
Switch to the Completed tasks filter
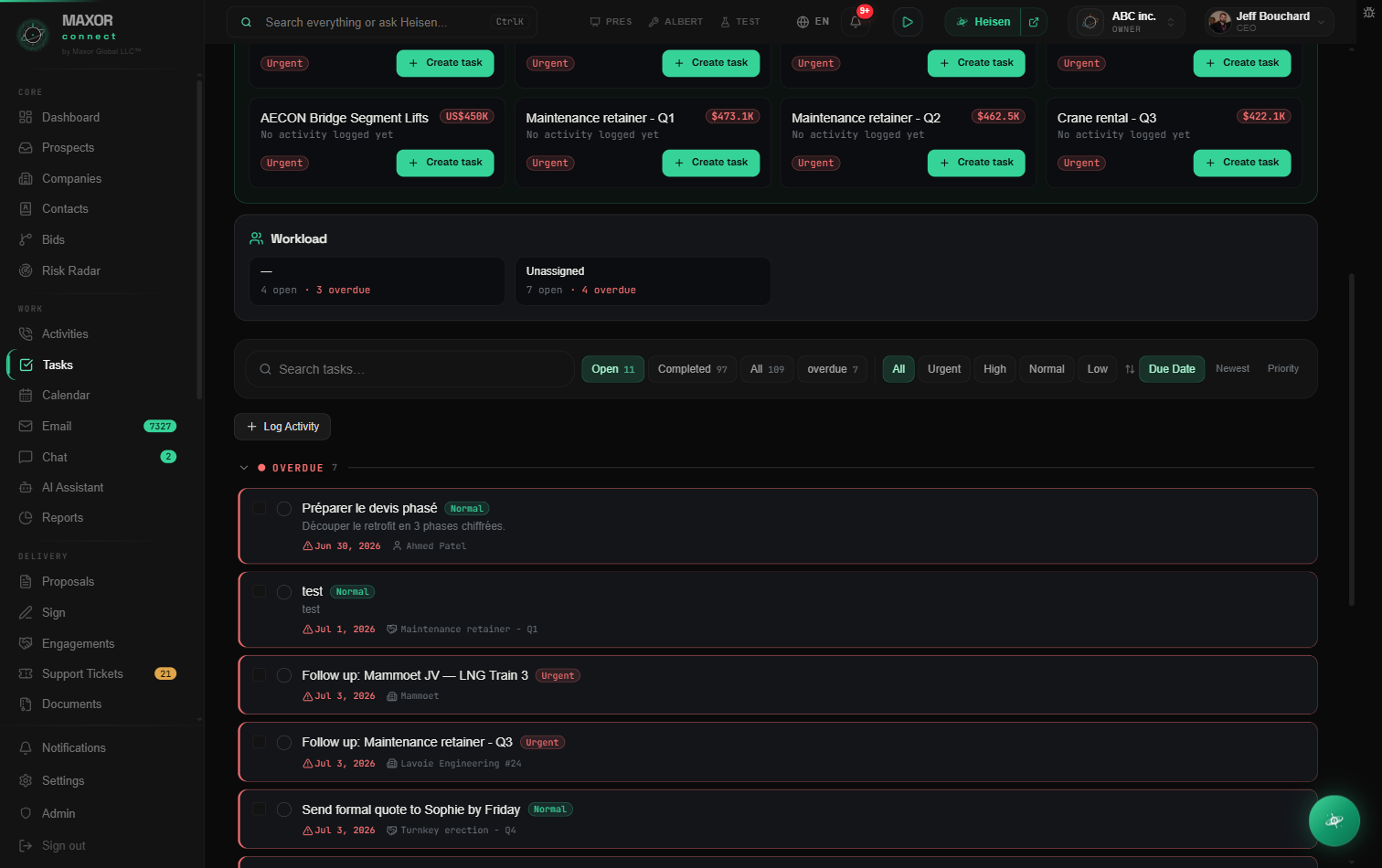point(692,369)
